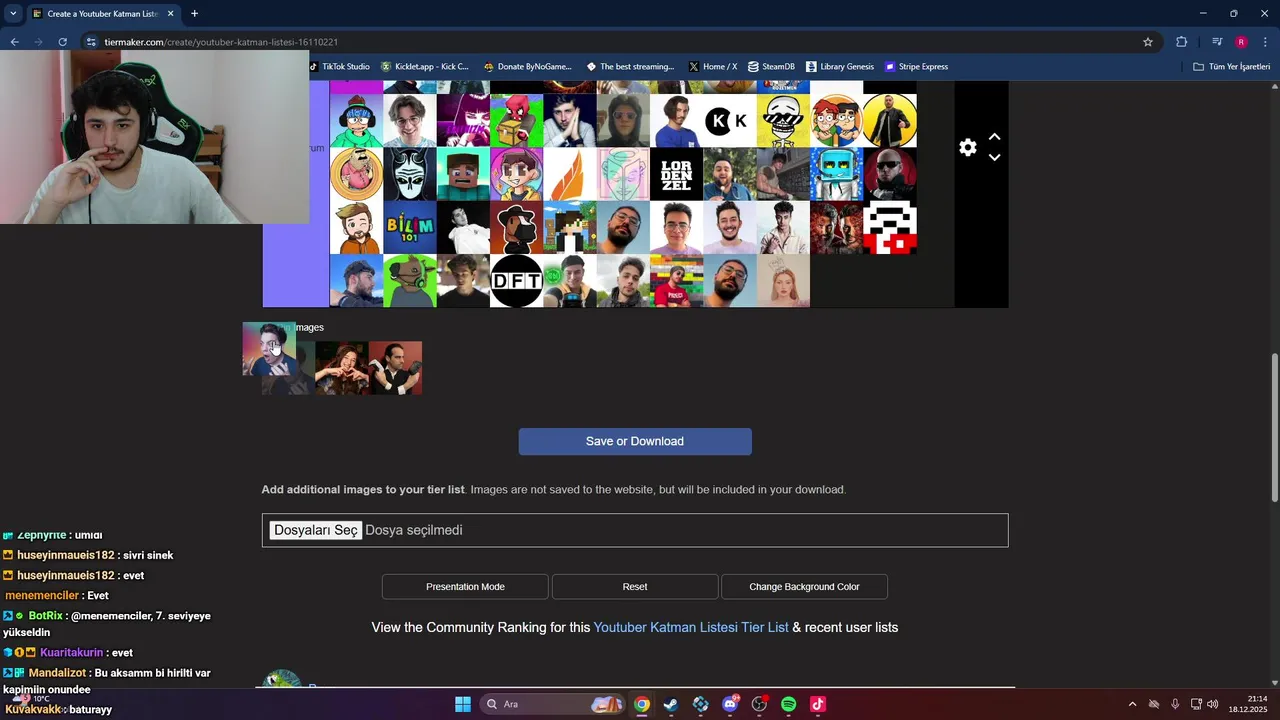
Task: Open the Library Genesis bookmark
Action: pos(839,67)
